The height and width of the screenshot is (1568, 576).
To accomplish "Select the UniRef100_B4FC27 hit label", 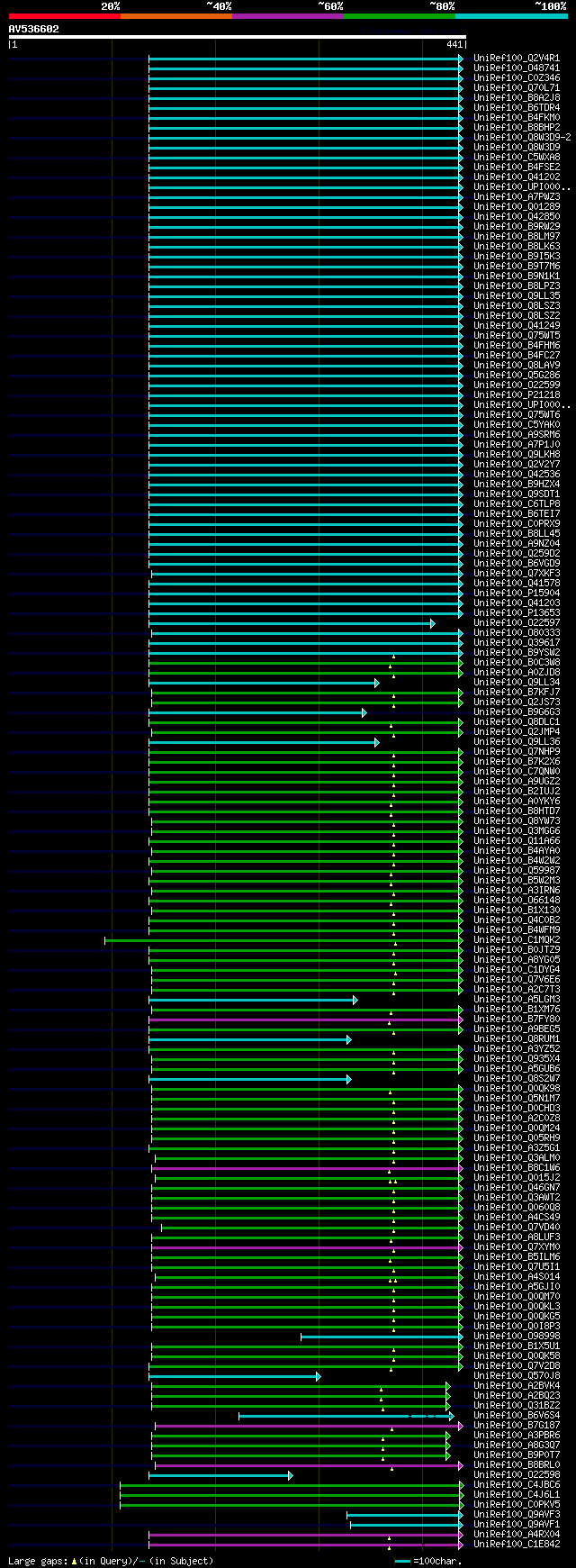I will tap(517, 355).
